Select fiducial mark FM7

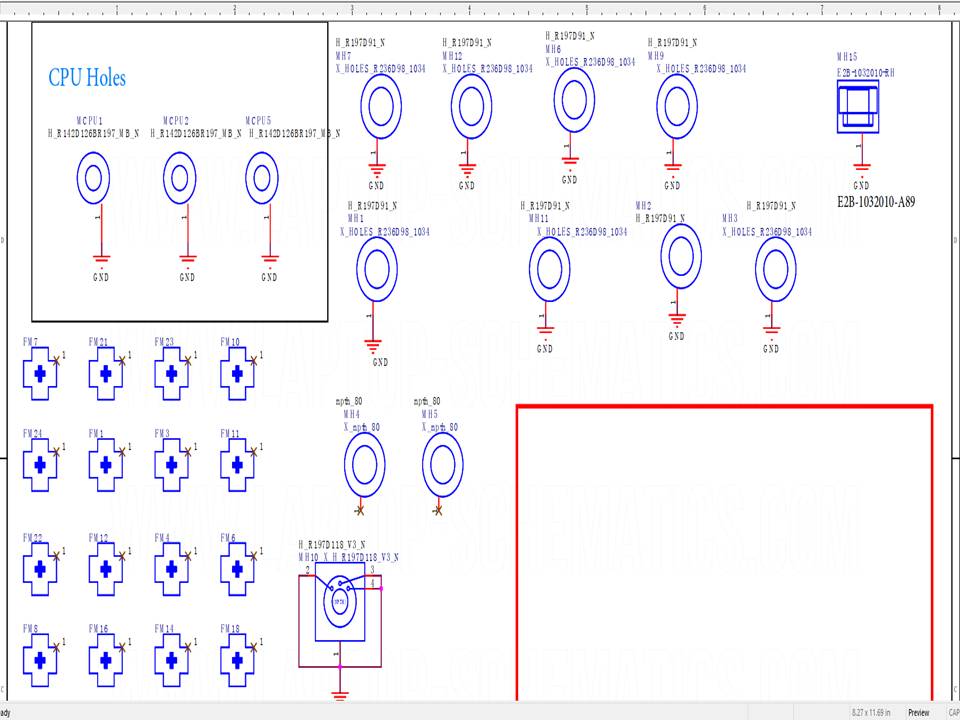[x=40, y=373]
